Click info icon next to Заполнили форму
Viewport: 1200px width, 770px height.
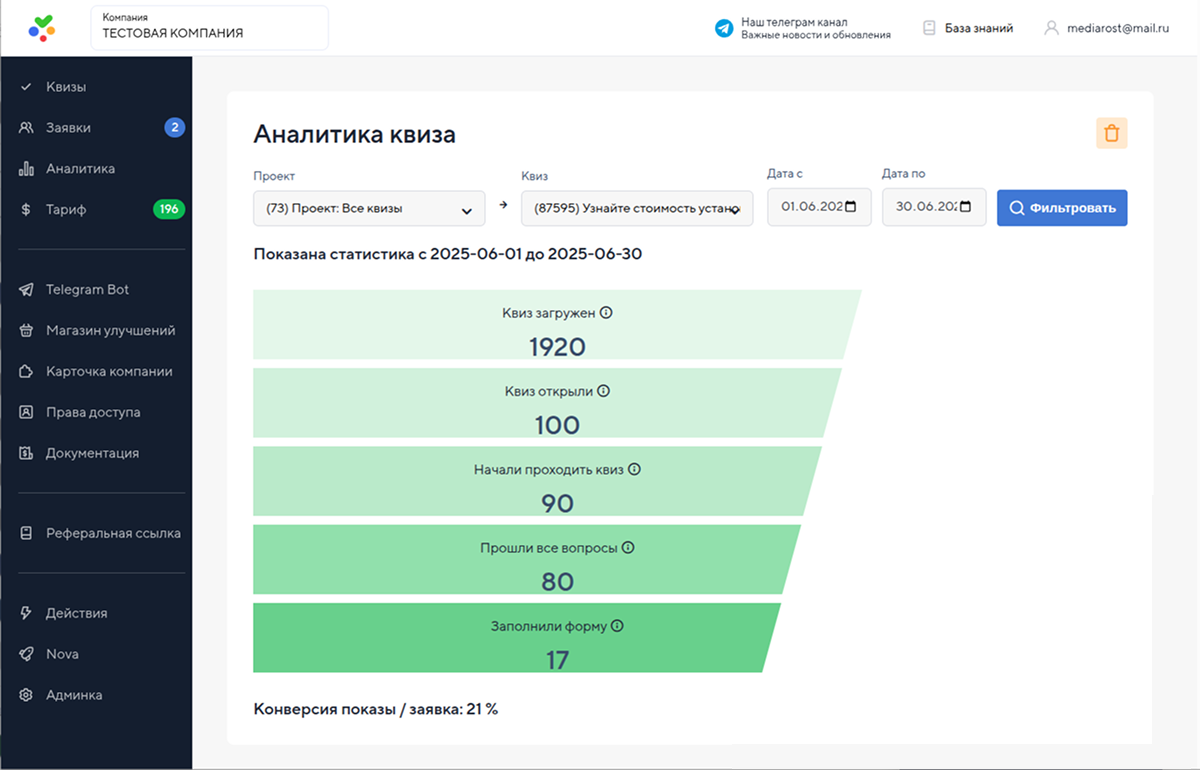pyautogui.click(x=617, y=626)
